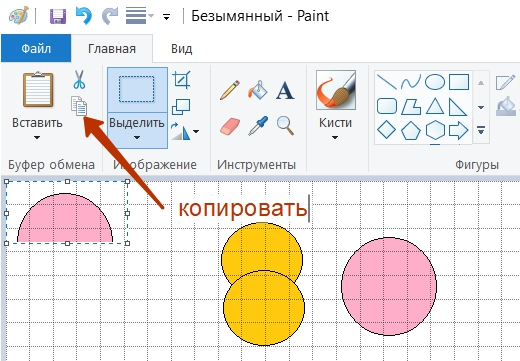The width and height of the screenshot is (520, 361).
Task: Expand the shapes gallery more arrow
Action: tap(481, 130)
